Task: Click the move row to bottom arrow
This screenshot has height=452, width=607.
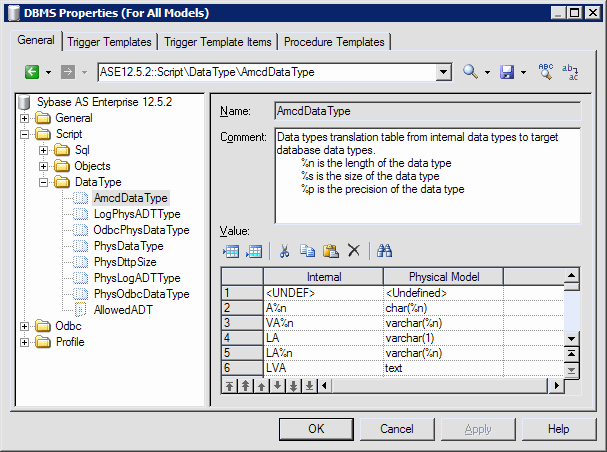Action: tap(309, 386)
